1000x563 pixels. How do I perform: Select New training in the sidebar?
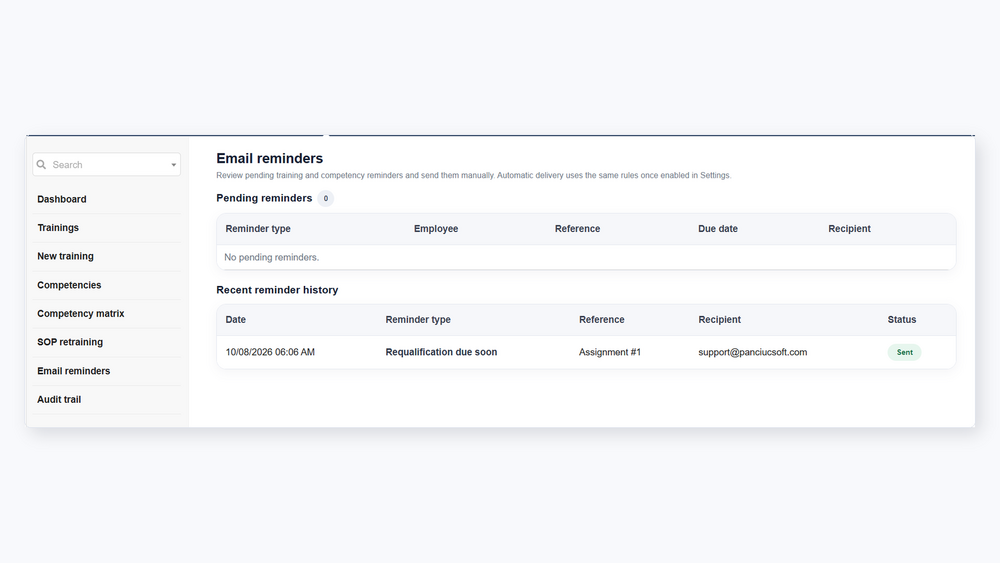pyautogui.click(x=65, y=256)
